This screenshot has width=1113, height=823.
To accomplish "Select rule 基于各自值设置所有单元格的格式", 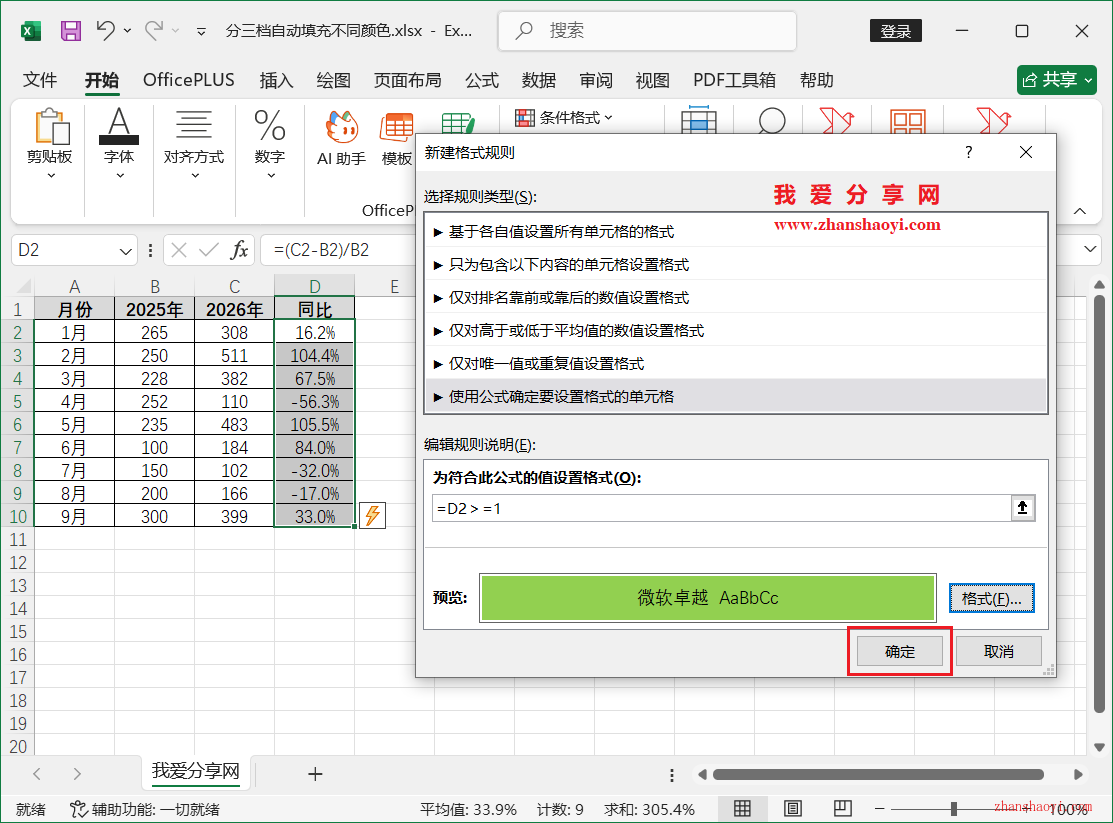I will 735,231.
